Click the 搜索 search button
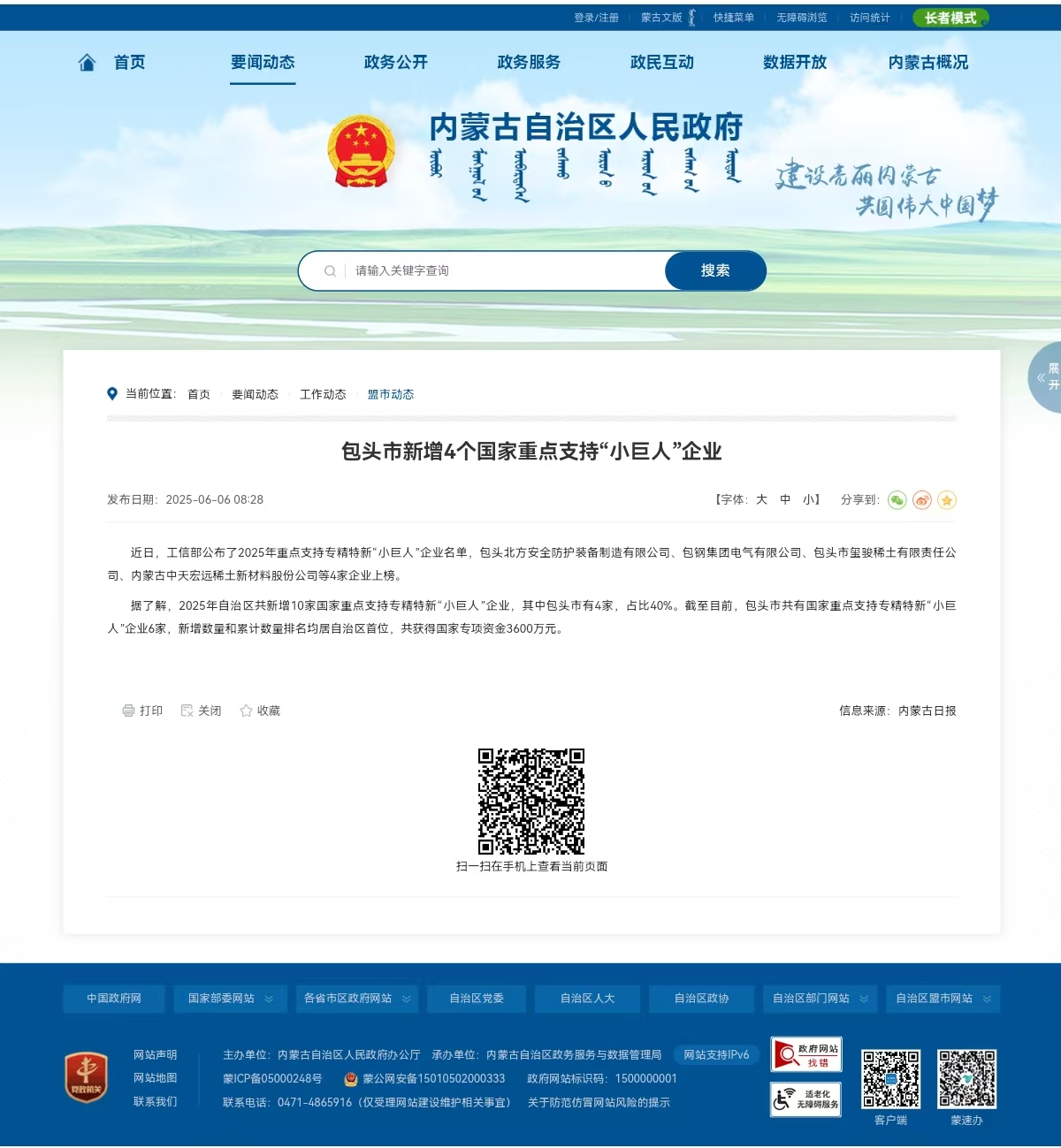Viewport: 1061px width, 1148px height. click(x=714, y=270)
